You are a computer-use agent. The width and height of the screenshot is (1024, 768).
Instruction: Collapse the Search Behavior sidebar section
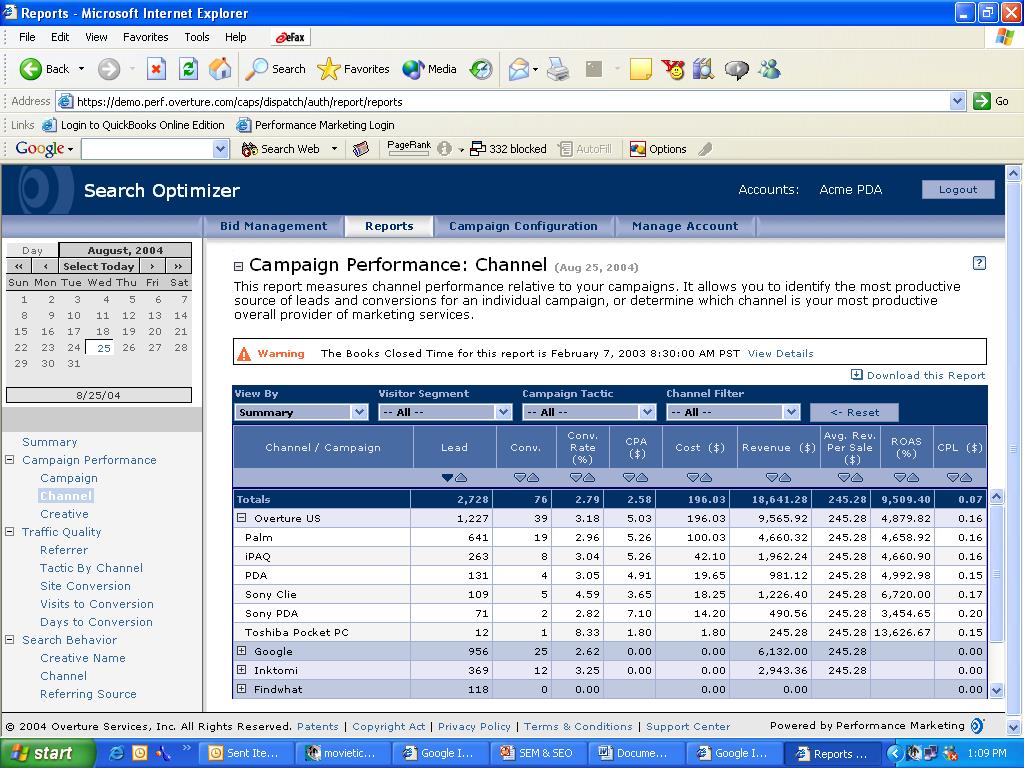[x=10, y=639]
